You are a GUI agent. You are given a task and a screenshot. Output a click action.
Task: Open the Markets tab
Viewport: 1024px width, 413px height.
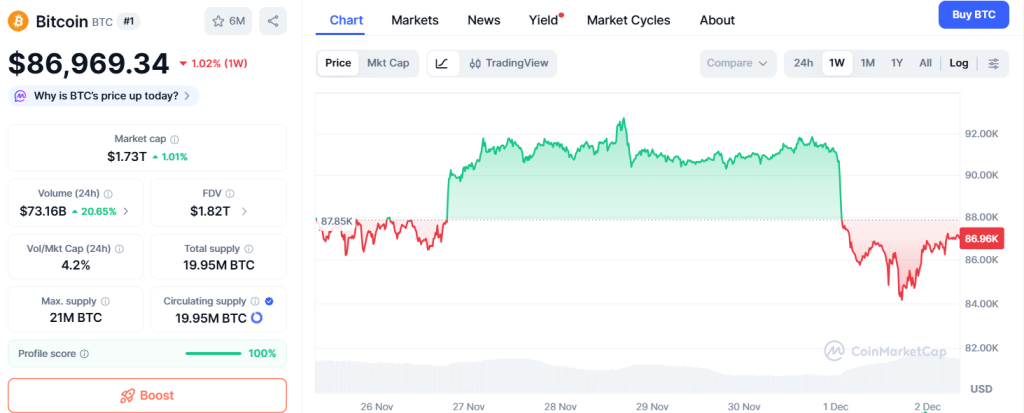(414, 20)
